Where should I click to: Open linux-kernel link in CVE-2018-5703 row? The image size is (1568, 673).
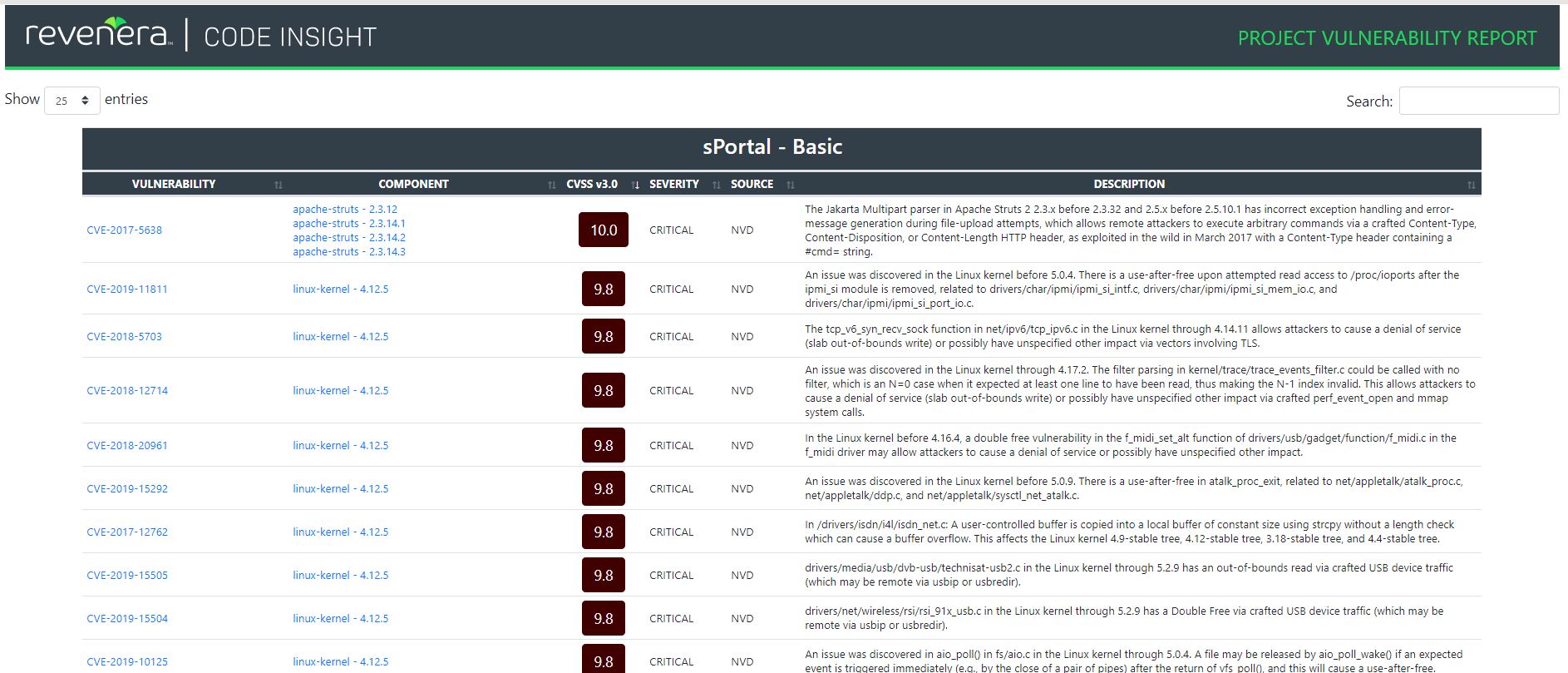(340, 337)
